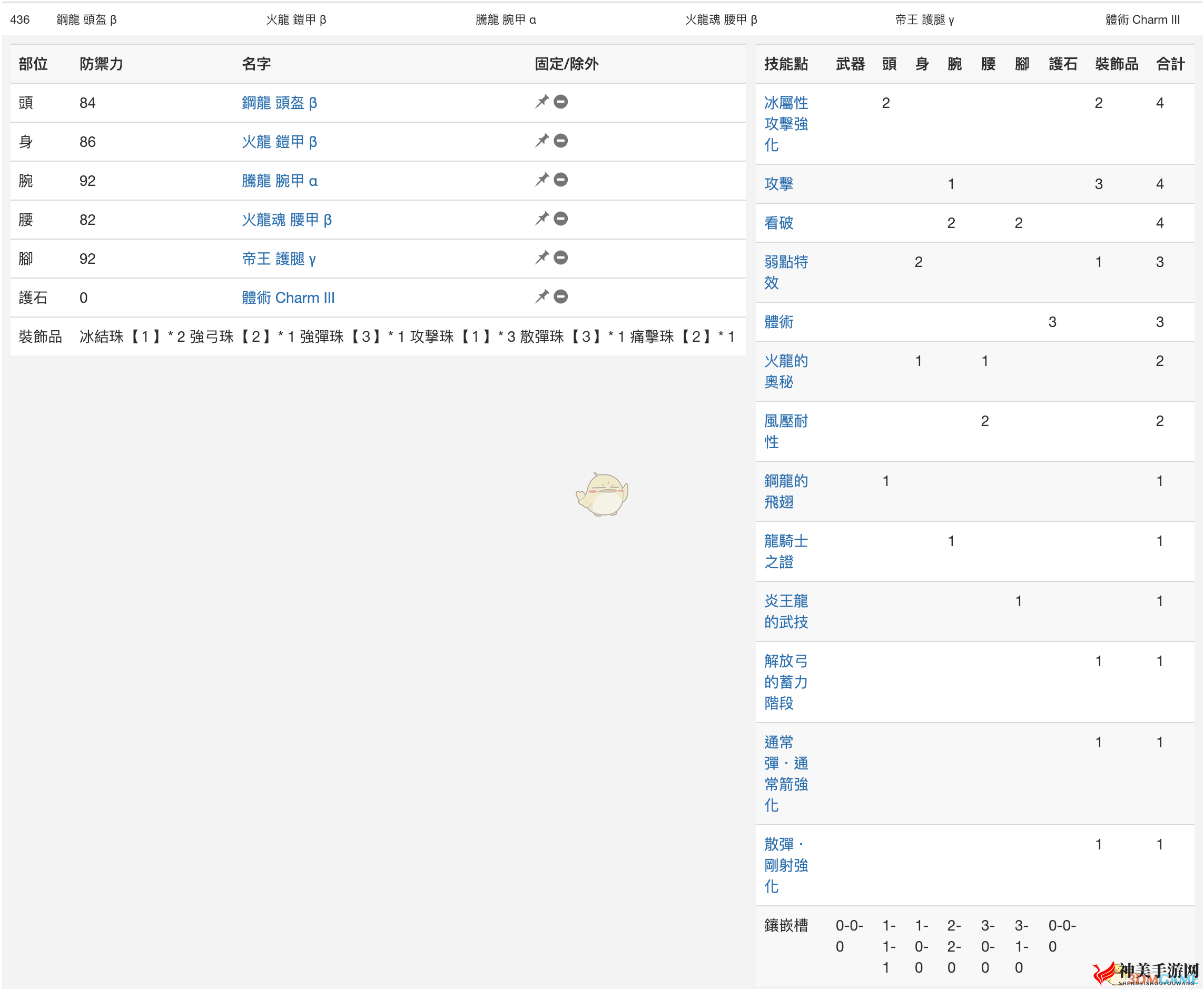This screenshot has width=1204, height=989.
Task: Open the 解放弓的蓄力階段 skill link
Action: (786, 683)
